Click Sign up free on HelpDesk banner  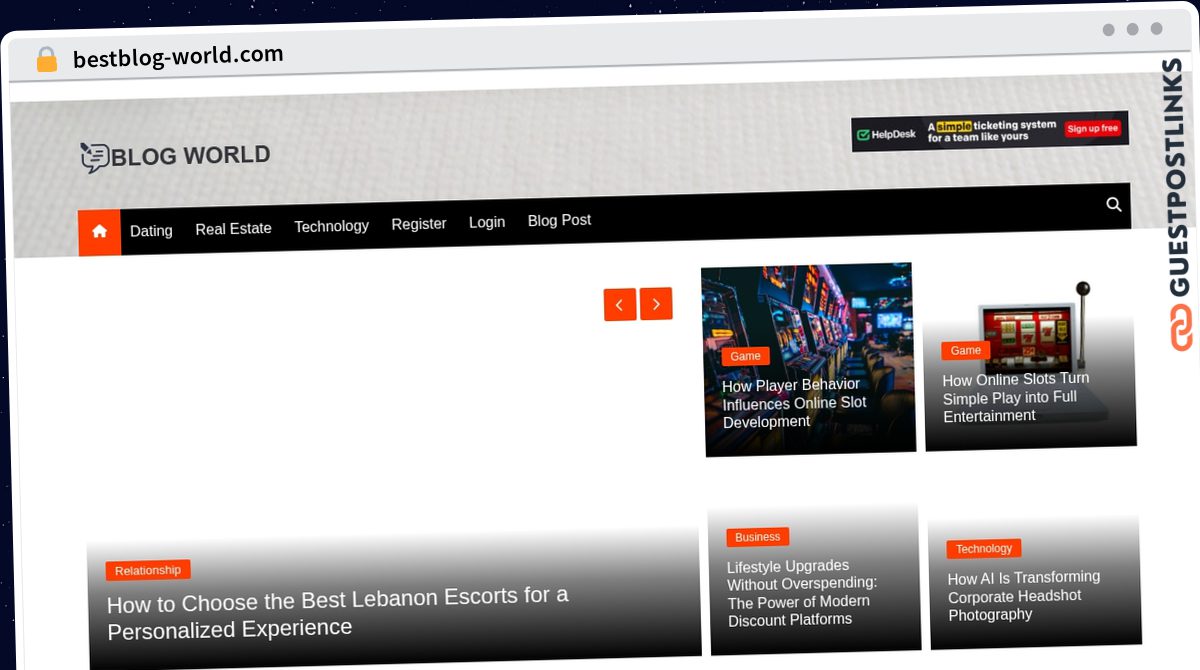(x=1092, y=128)
